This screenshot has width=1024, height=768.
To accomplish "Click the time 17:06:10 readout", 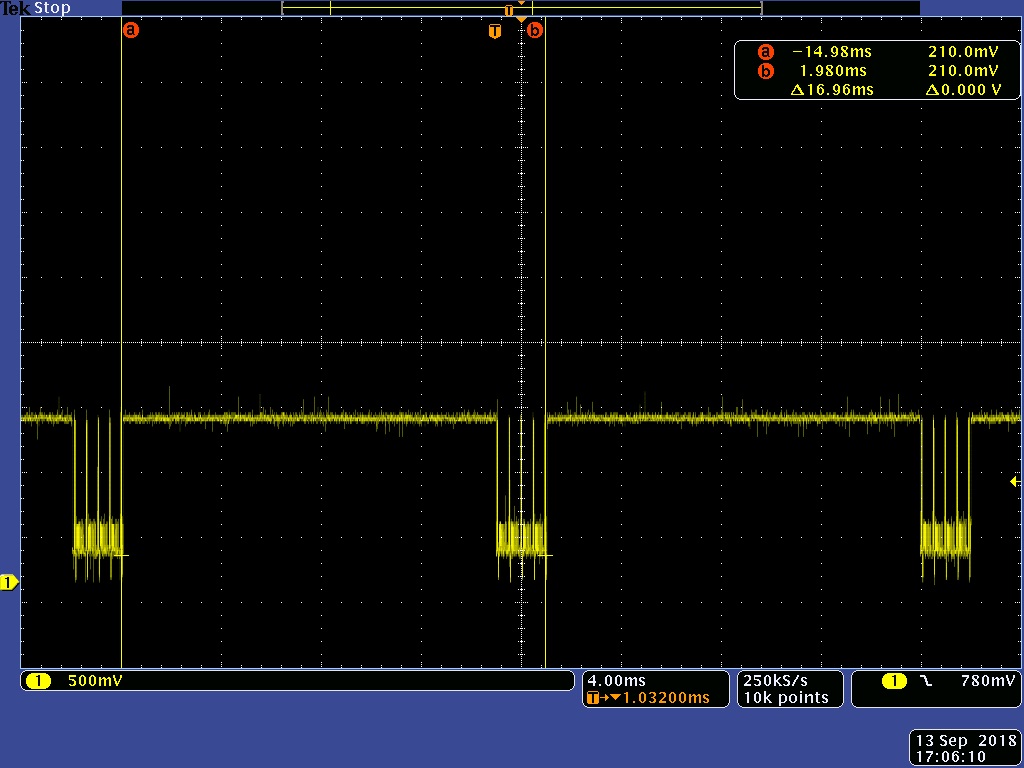I will click(x=951, y=758).
